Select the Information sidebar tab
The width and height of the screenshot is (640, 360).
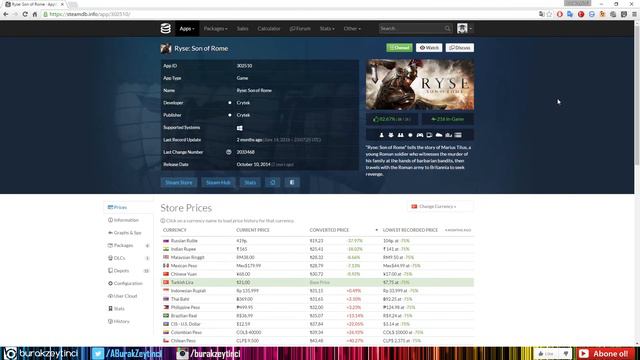[128, 220]
